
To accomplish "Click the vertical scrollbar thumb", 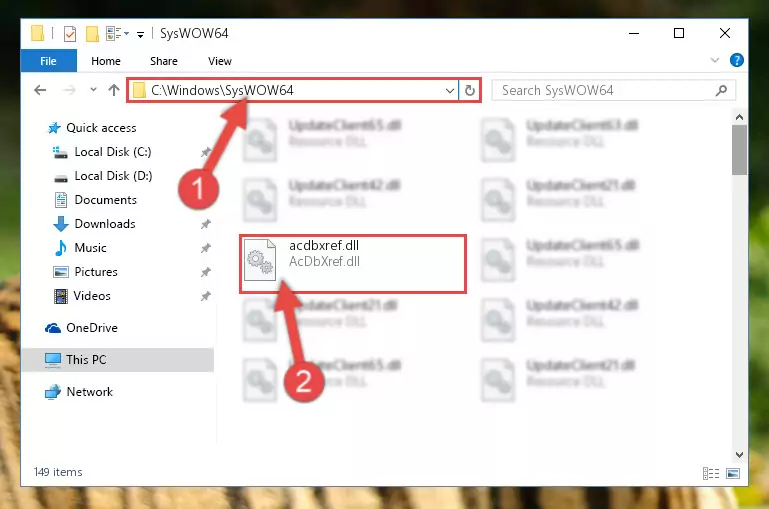I will (739, 150).
